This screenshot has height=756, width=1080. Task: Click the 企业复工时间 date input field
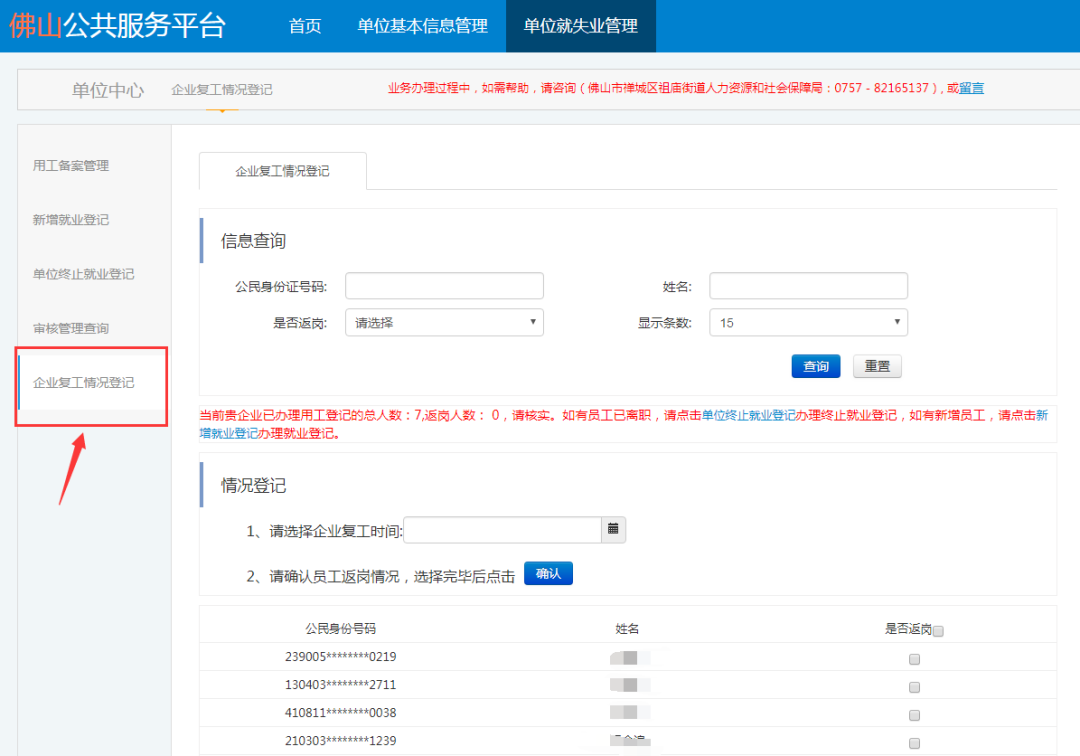coord(502,529)
